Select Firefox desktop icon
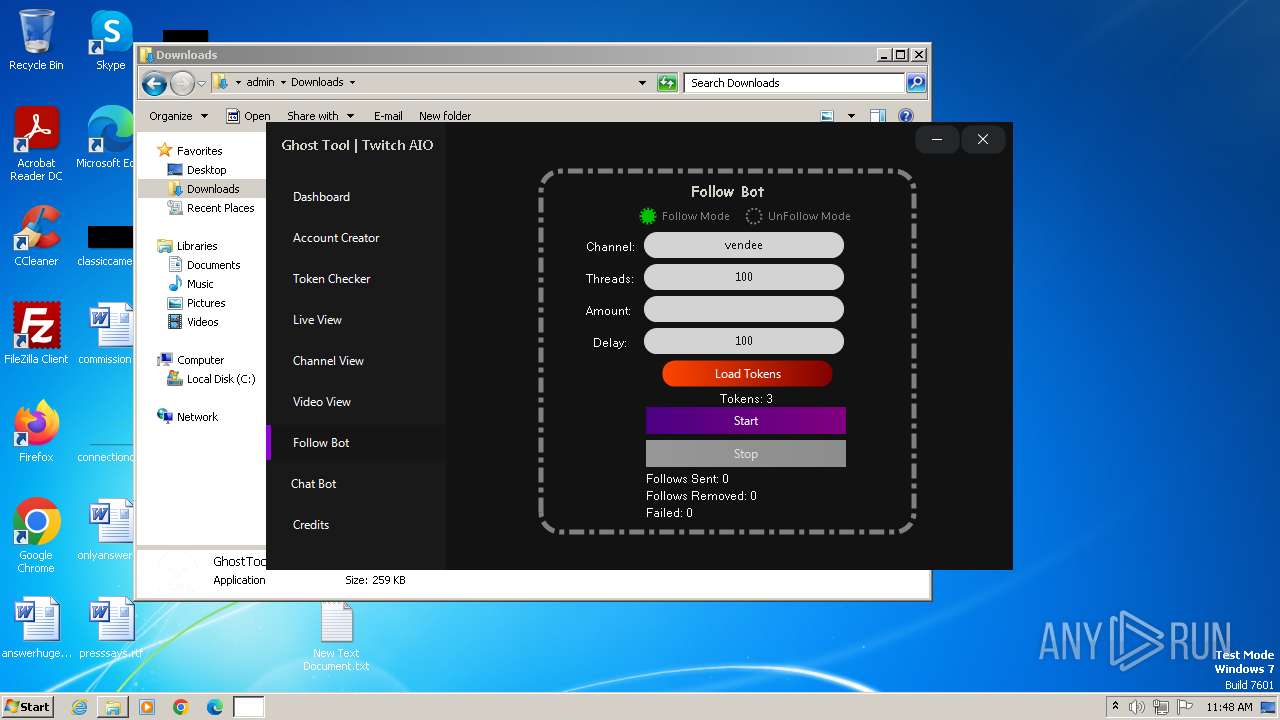The height and width of the screenshot is (720, 1280). pyautogui.click(x=36, y=432)
